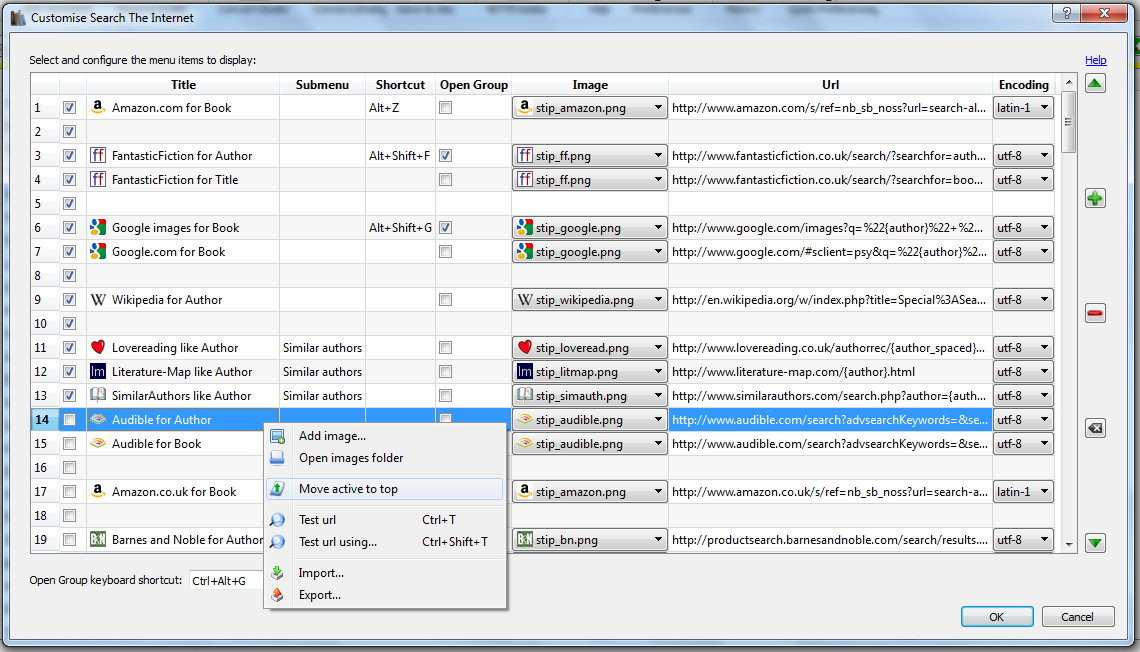Select Test url menu entry
The image size is (1140, 652).
click(385, 520)
